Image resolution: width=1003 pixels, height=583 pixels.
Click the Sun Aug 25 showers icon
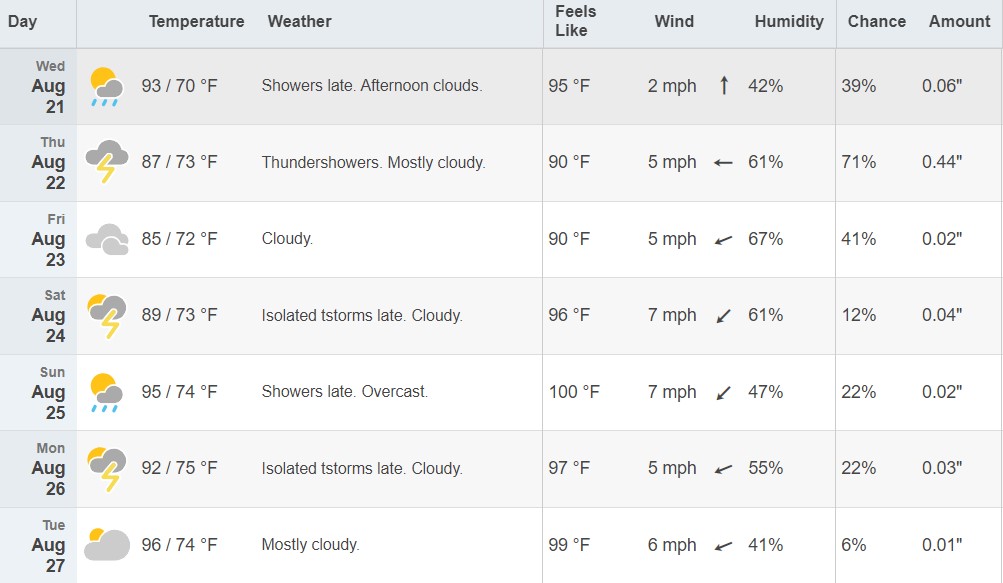coord(106,392)
